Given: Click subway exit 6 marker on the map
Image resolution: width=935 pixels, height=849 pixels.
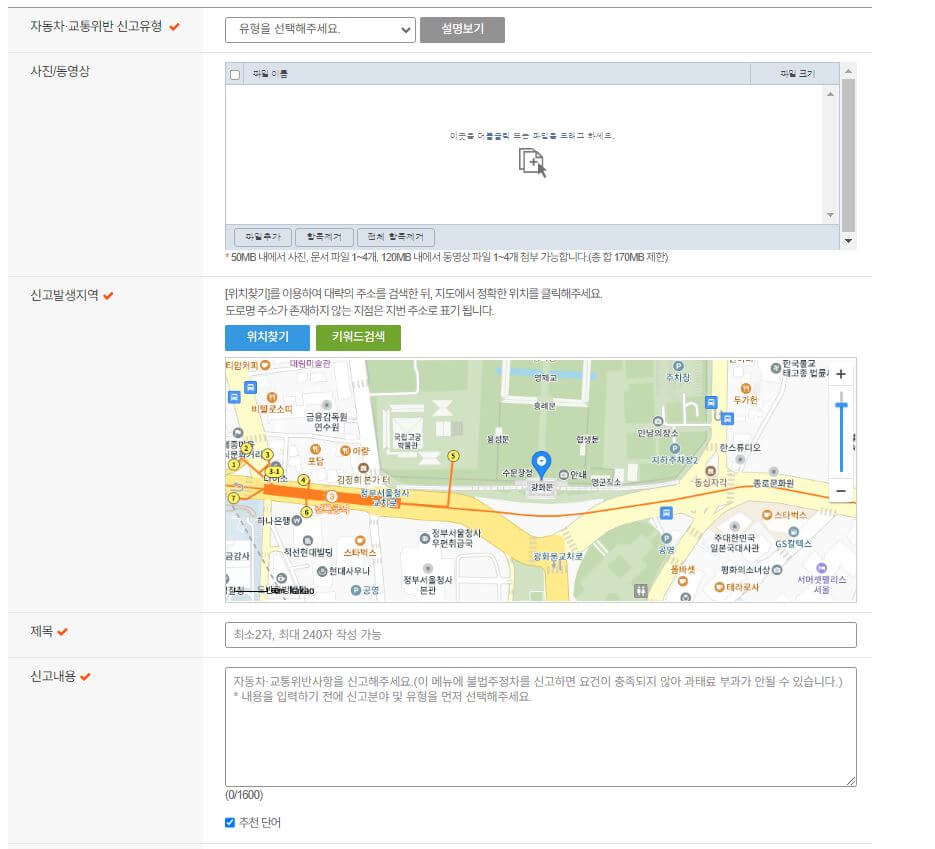Looking at the screenshot, I should (x=306, y=512).
